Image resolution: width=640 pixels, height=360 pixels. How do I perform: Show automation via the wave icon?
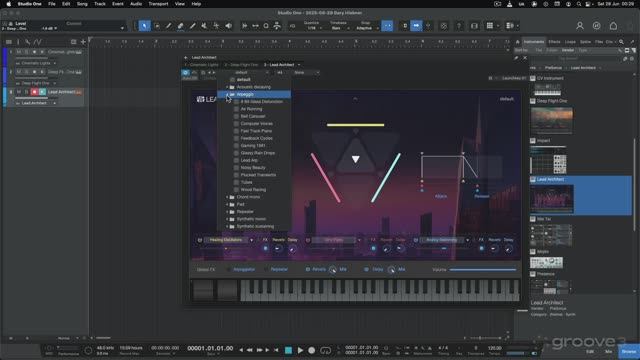38,42
